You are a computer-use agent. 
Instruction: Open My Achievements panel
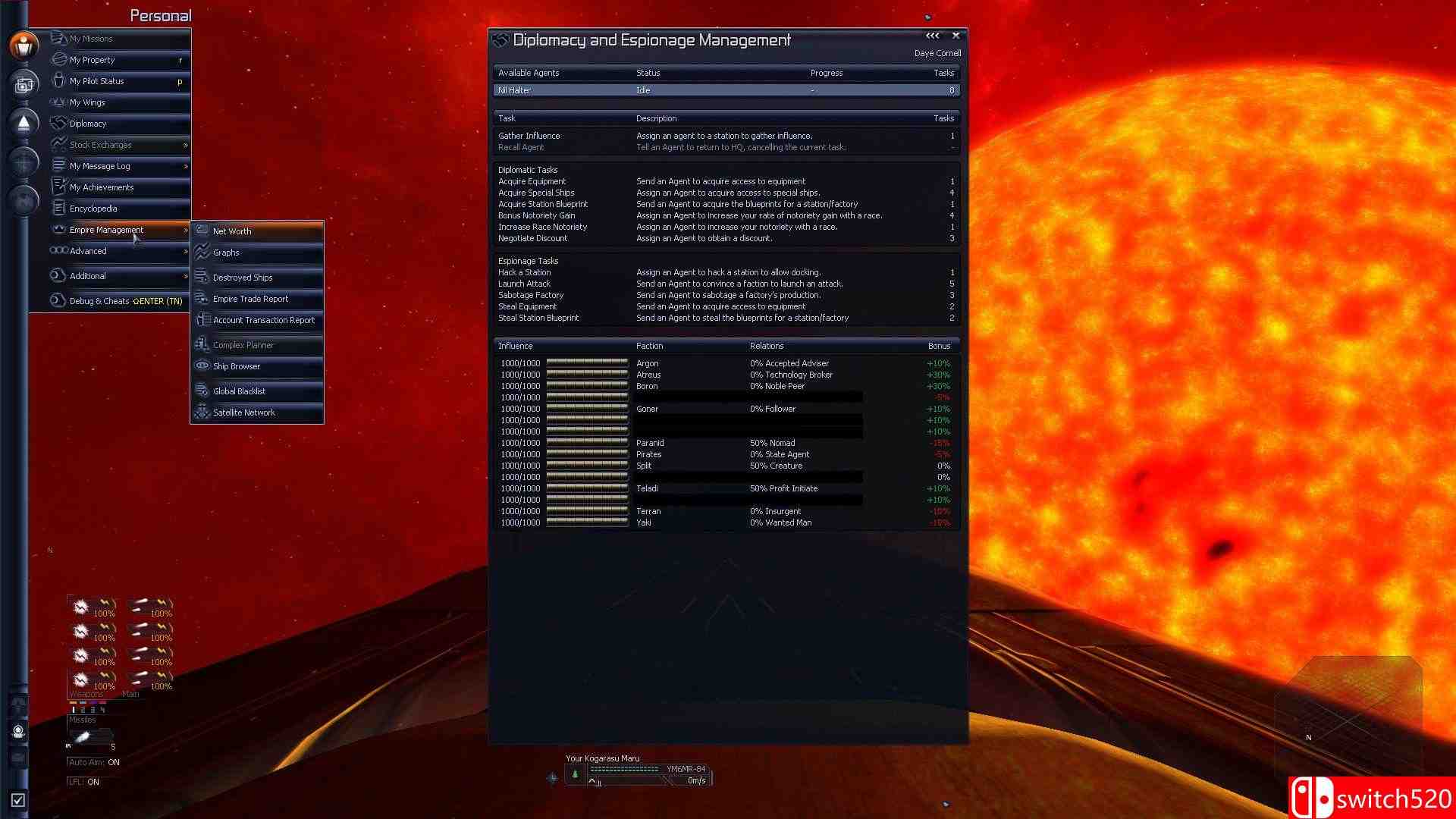pyautogui.click(x=101, y=186)
